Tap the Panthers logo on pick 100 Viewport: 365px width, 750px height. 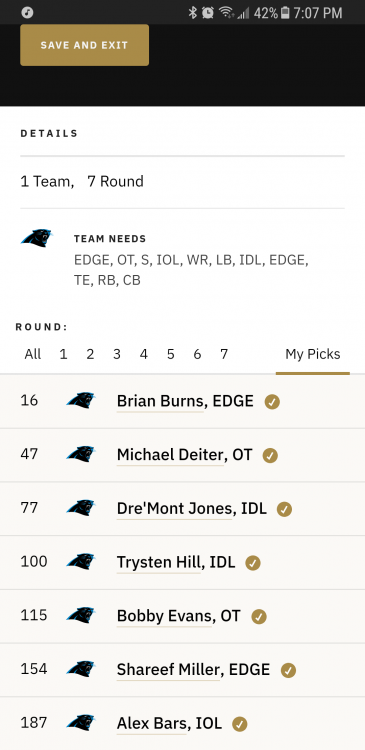coord(81,562)
